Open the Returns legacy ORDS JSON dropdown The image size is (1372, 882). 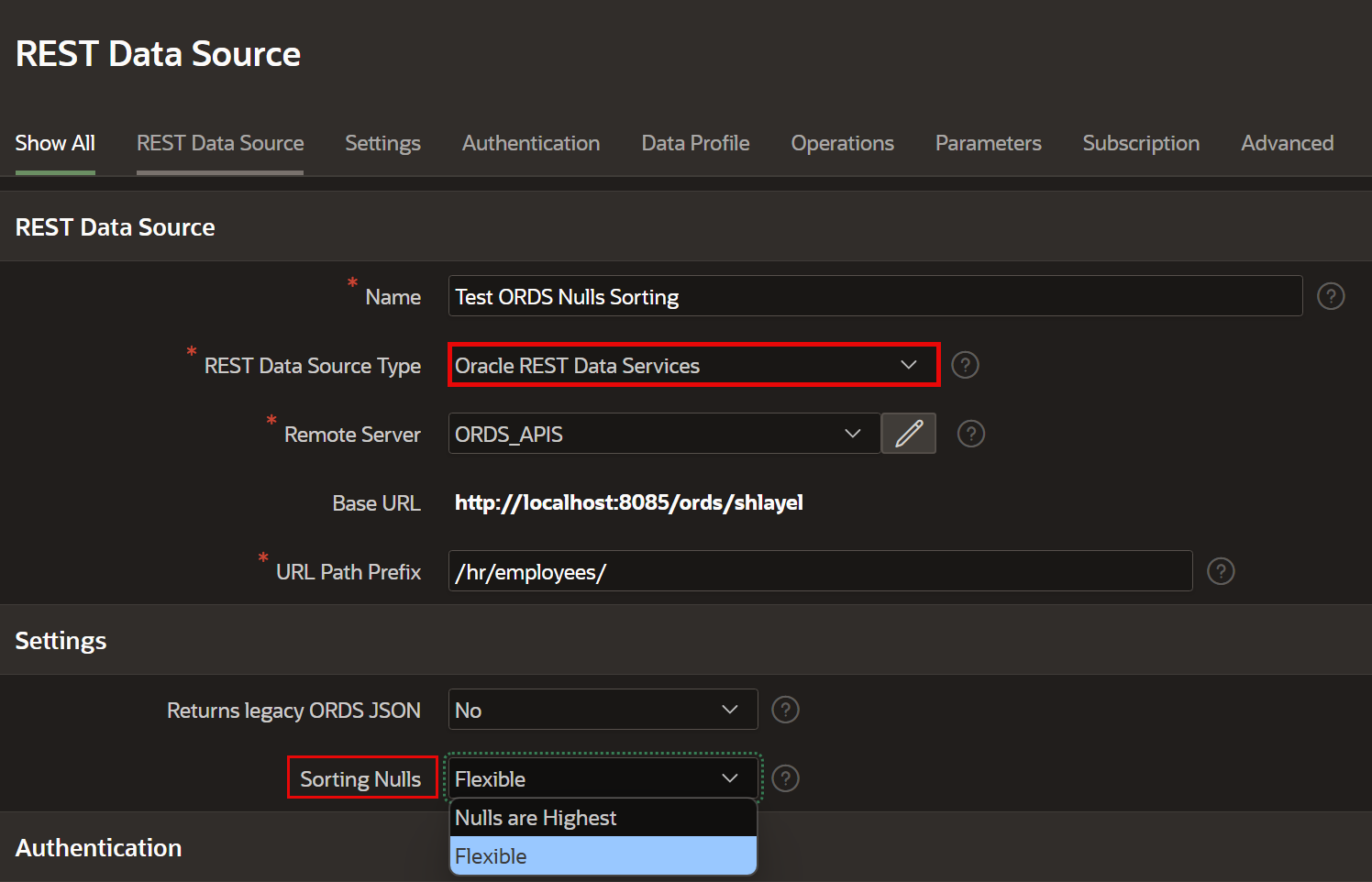603,710
